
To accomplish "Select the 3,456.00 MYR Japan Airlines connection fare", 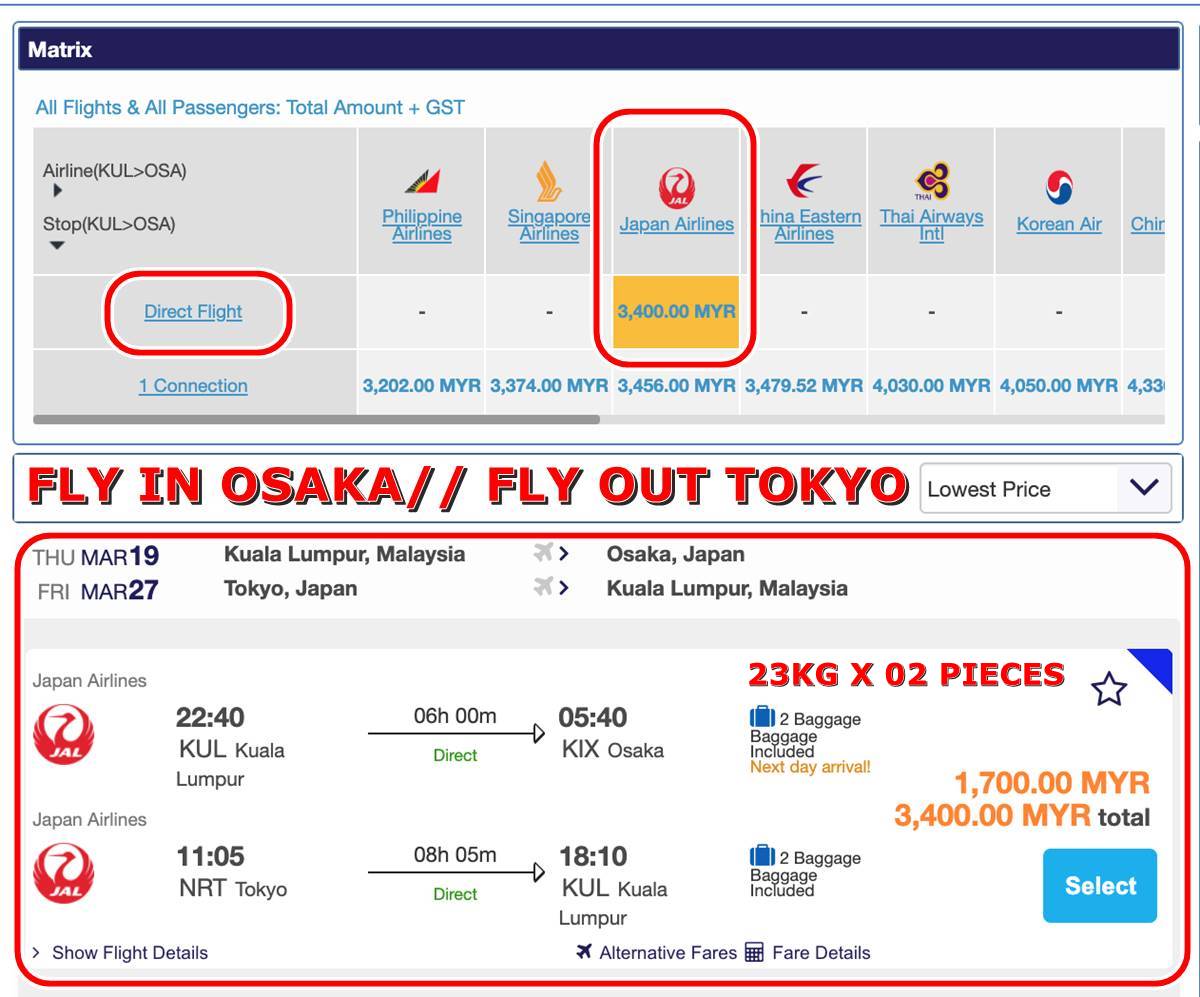I will tap(677, 386).
